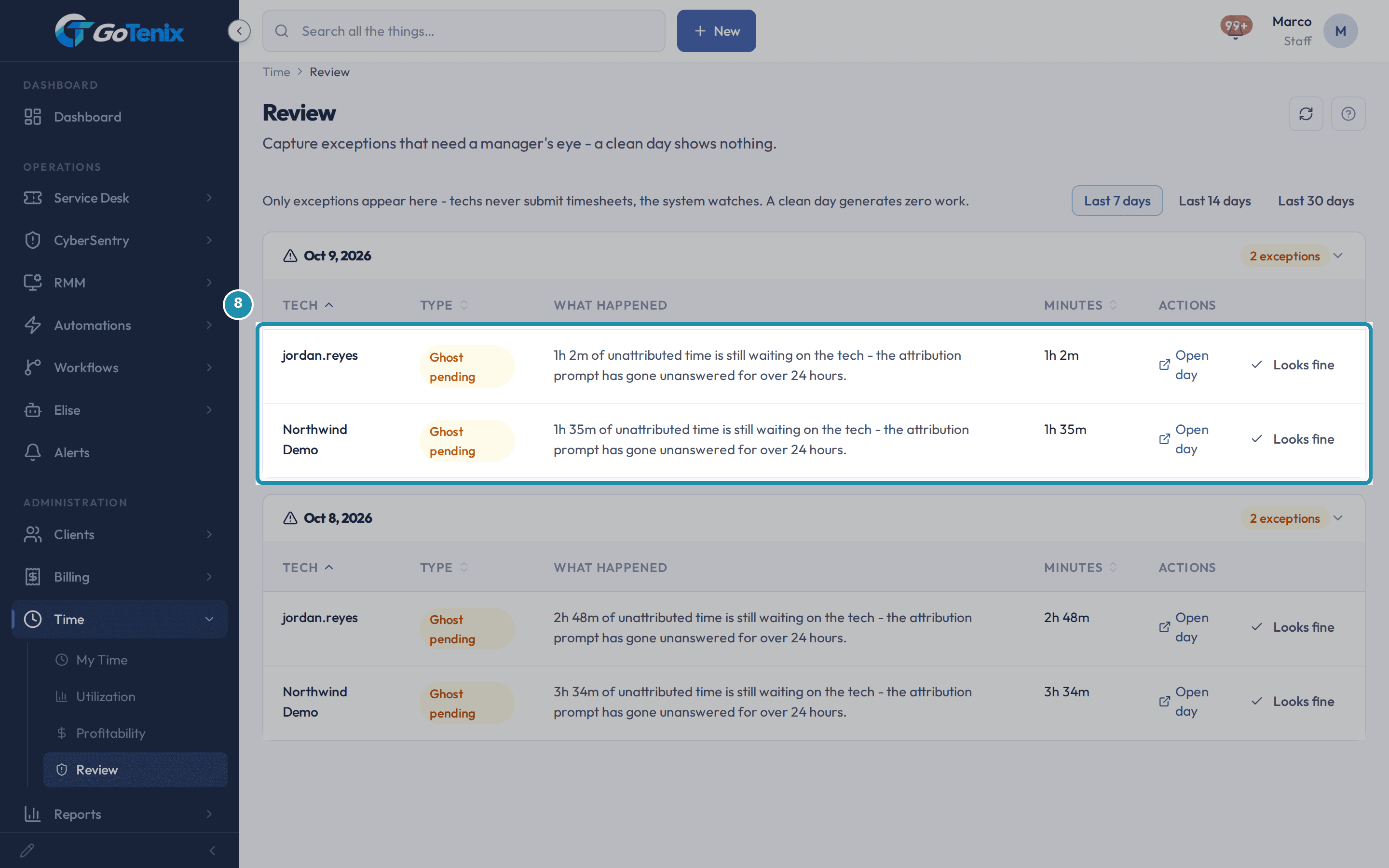Click the refresh icon on Review page

point(1306,114)
